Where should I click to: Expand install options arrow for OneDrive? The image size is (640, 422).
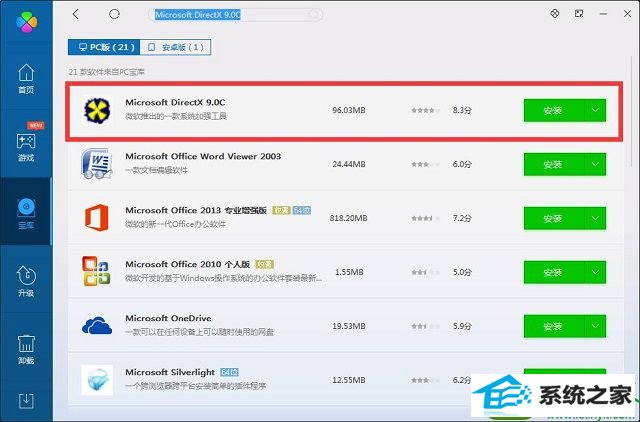(x=596, y=326)
